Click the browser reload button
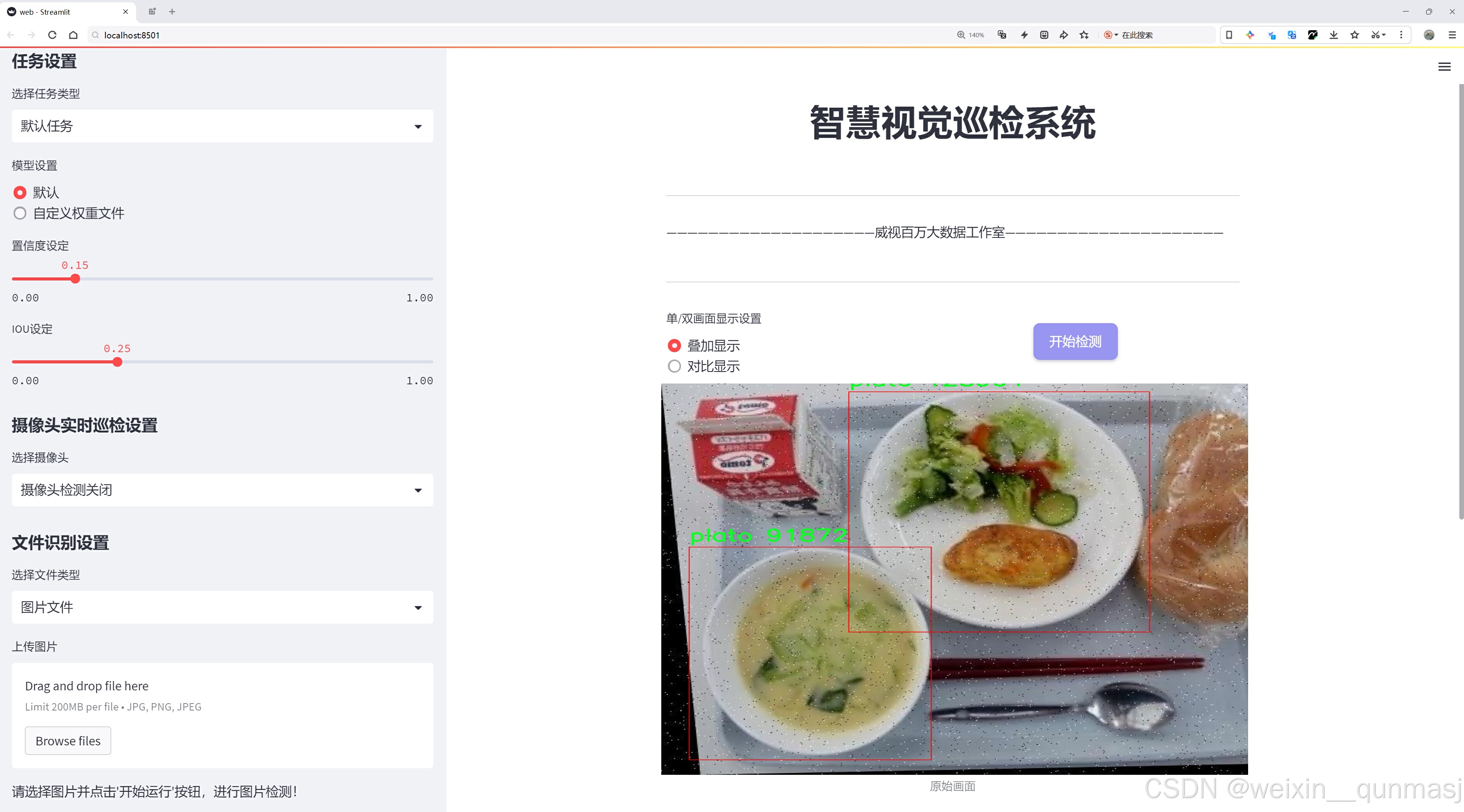The image size is (1464, 812). click(52, 35)
